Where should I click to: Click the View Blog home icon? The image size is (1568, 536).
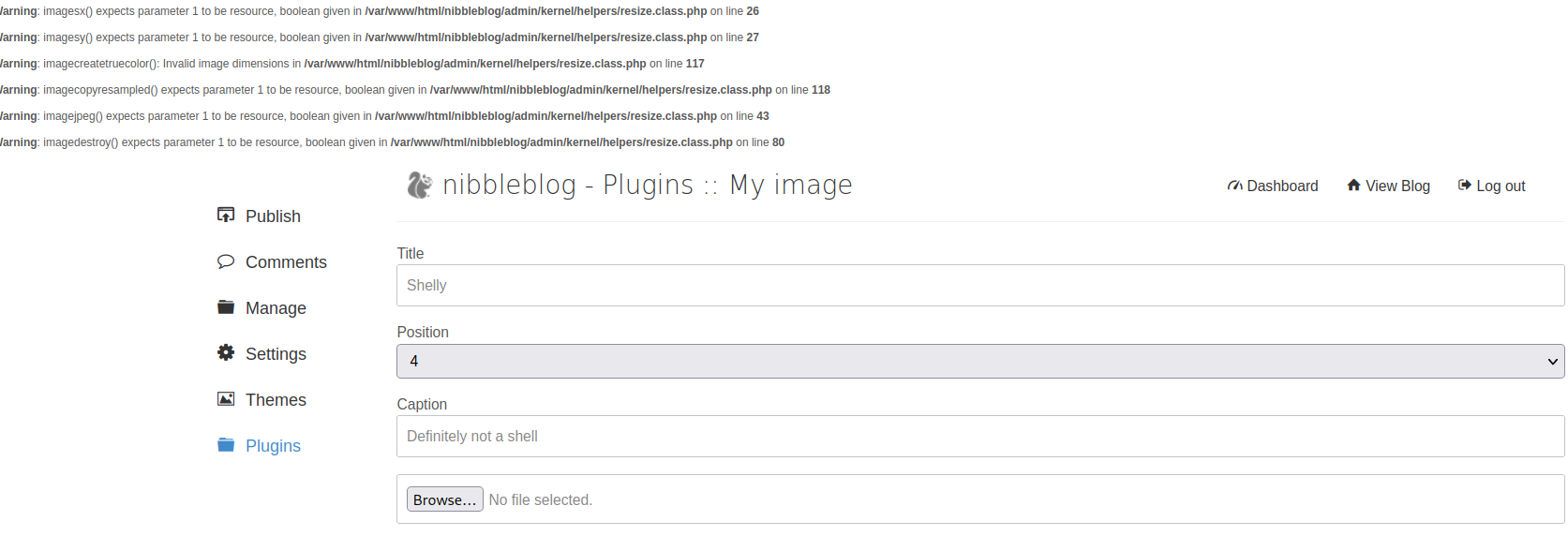tap(1353, 186)
